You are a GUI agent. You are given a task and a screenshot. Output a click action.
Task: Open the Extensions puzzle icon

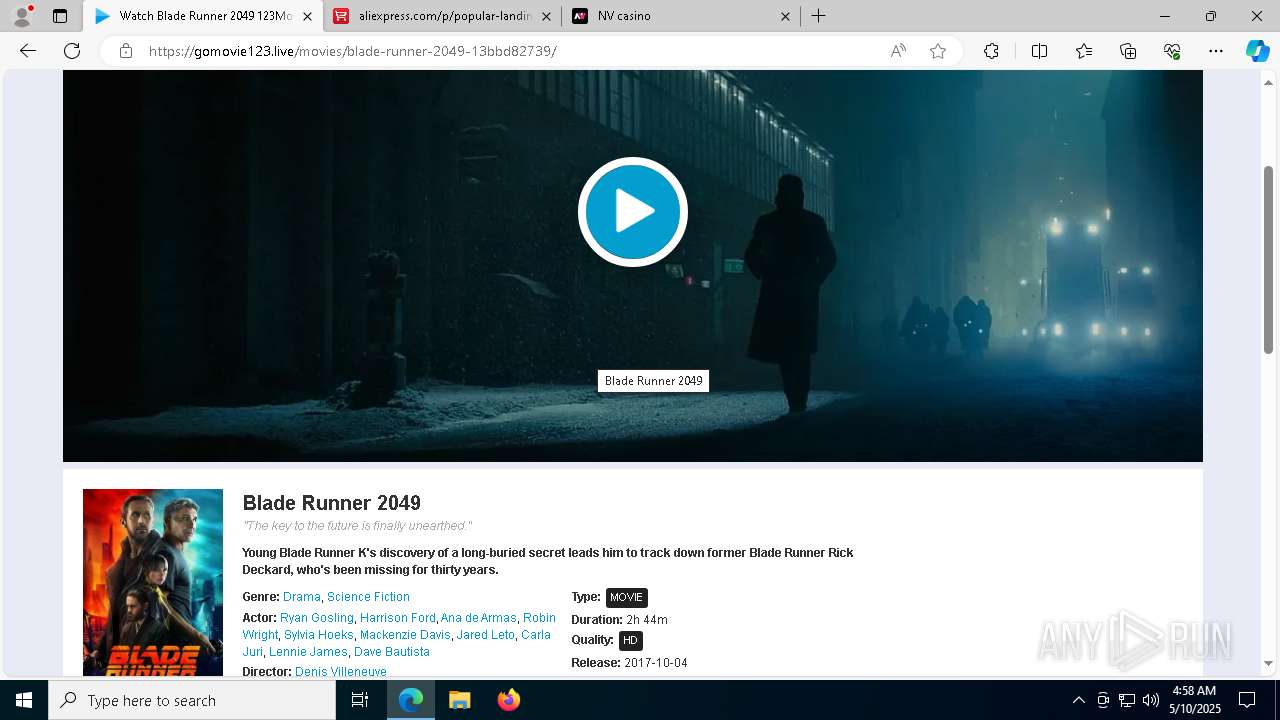click(991, 51)
